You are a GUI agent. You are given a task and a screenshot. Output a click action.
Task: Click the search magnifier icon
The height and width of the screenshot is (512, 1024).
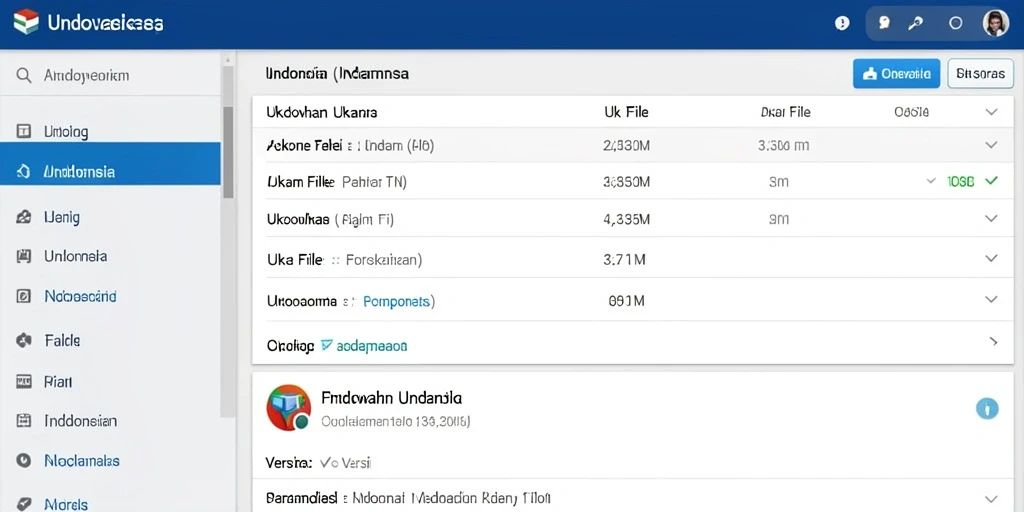click(24, 76)
